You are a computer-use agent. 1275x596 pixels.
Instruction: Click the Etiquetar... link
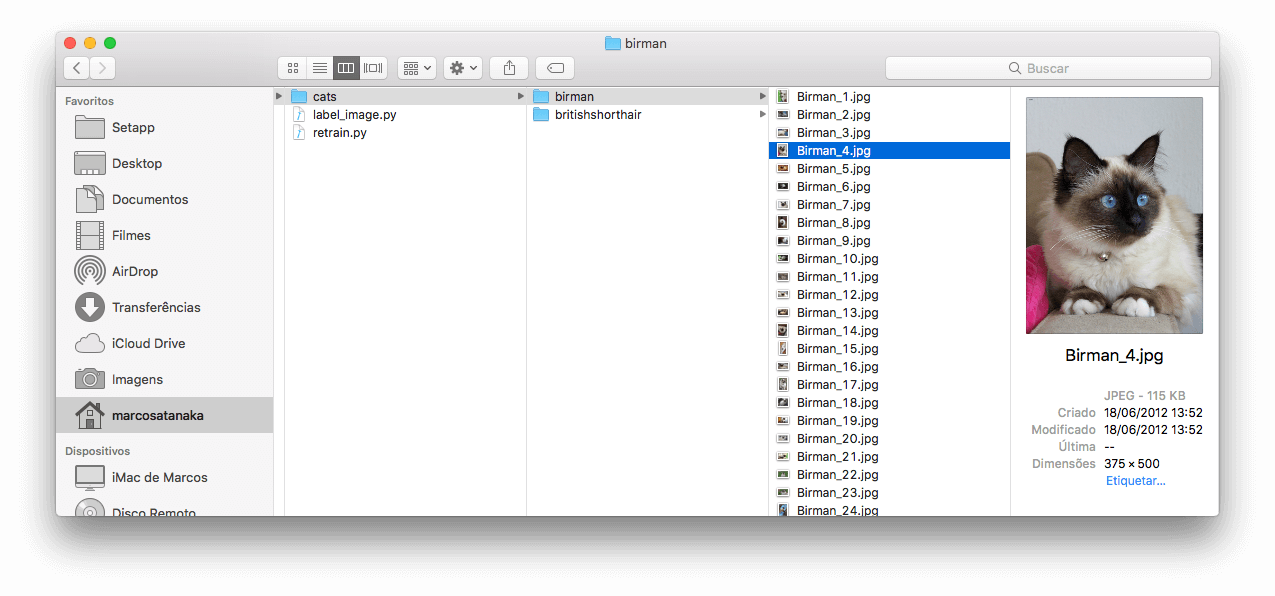(1135, 481)
